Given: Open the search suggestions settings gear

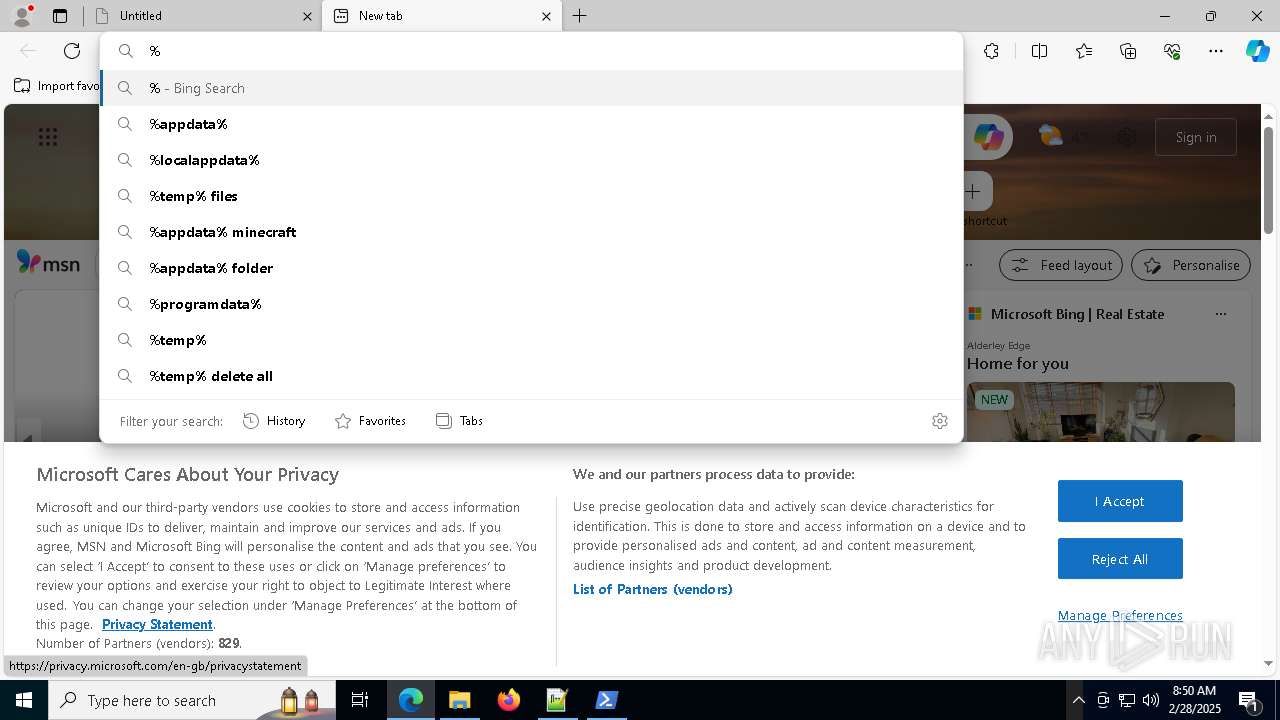Looking at the screenshot, I should pyautogui.click(x=939, y=421).
